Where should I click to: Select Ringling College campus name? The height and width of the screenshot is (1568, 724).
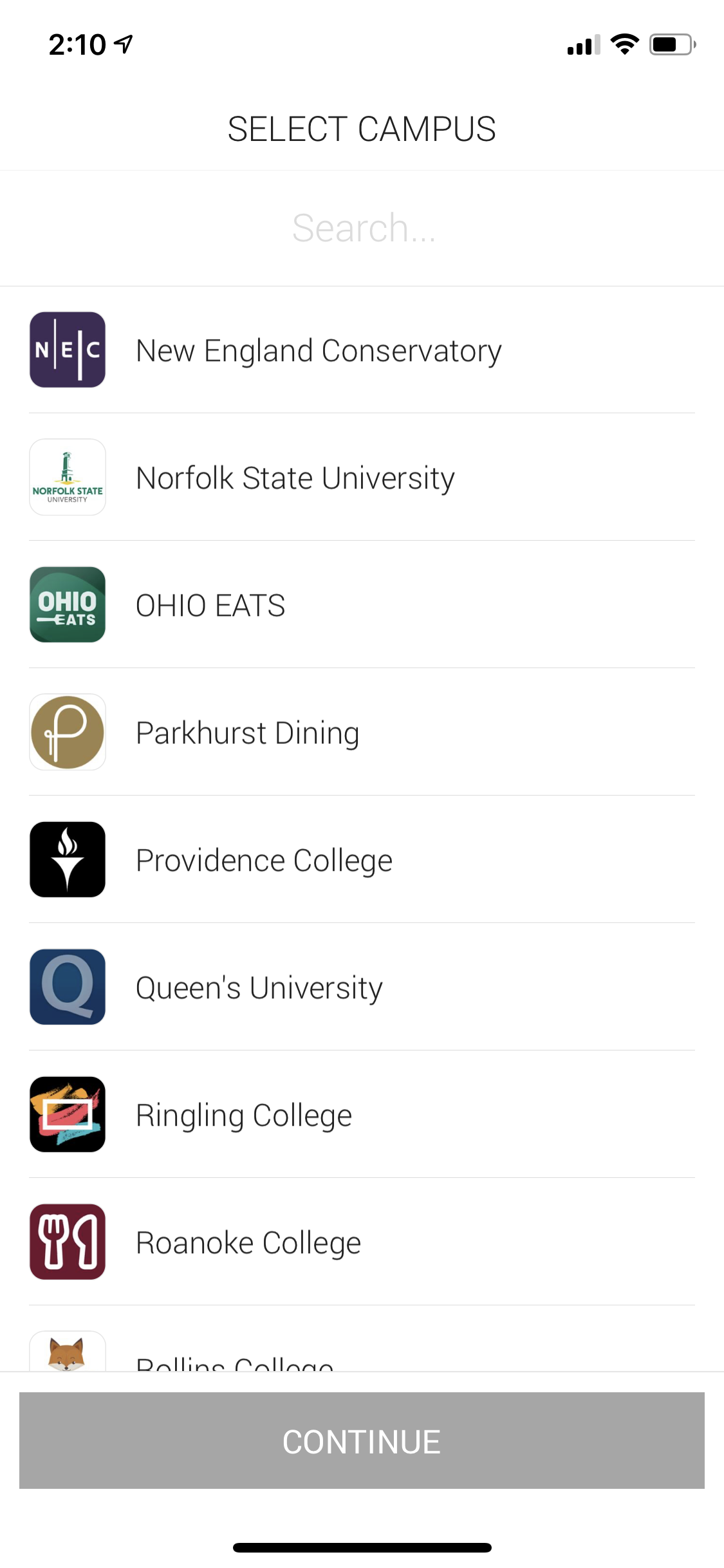(x=244, y=1115)
